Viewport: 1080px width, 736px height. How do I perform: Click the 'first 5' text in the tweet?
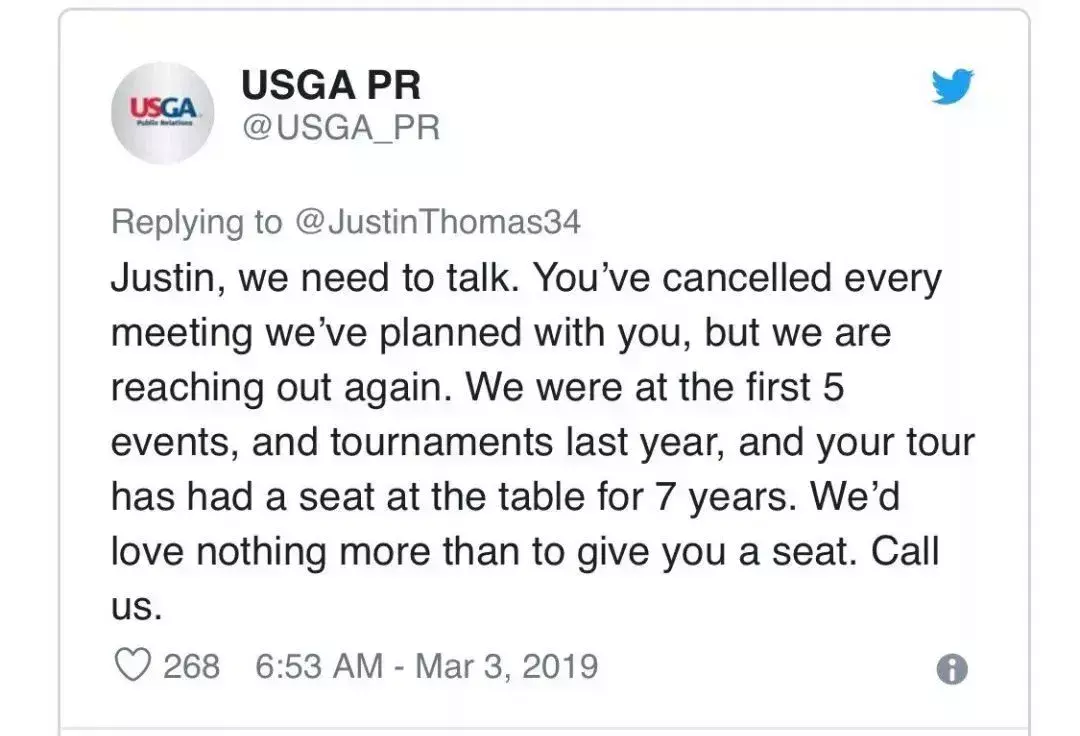pyautogui.click(x=795, y=387)
